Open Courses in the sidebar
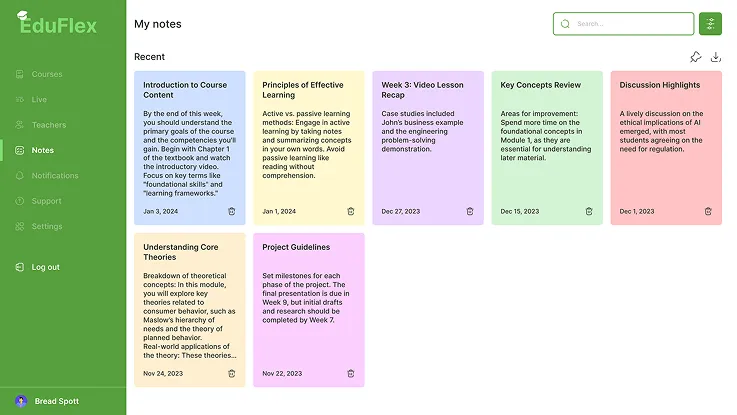Image resolution: width=737 pixels, height=415 pixels. click(x=46, y=74)
